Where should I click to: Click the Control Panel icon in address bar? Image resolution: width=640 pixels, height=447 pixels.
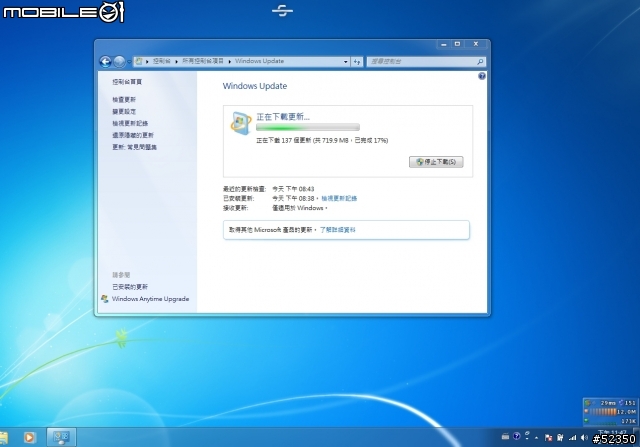139,61
